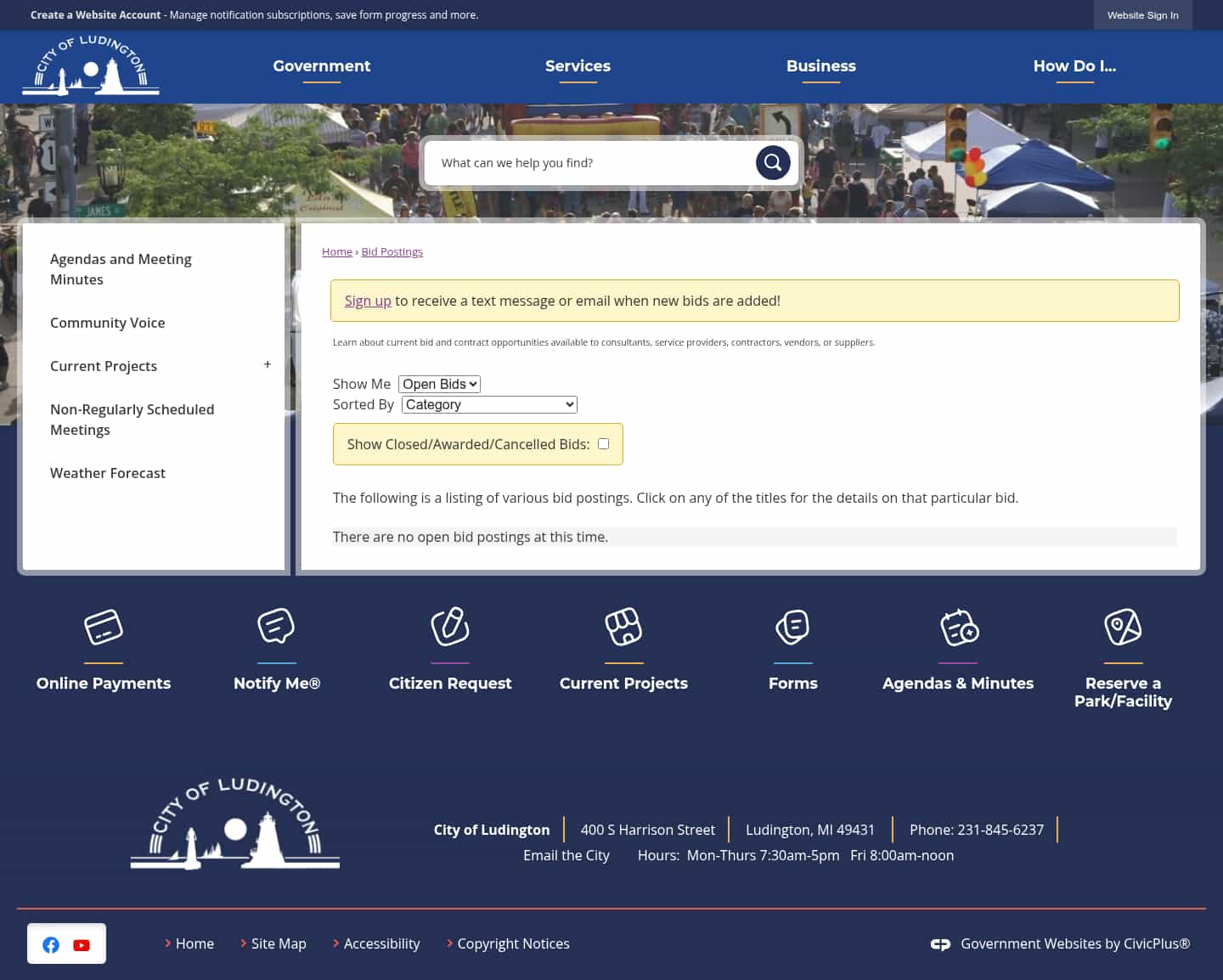The image size is (1223, 980).
Task: Click the Copyright Notices footer link
Action: coord(514,943)
